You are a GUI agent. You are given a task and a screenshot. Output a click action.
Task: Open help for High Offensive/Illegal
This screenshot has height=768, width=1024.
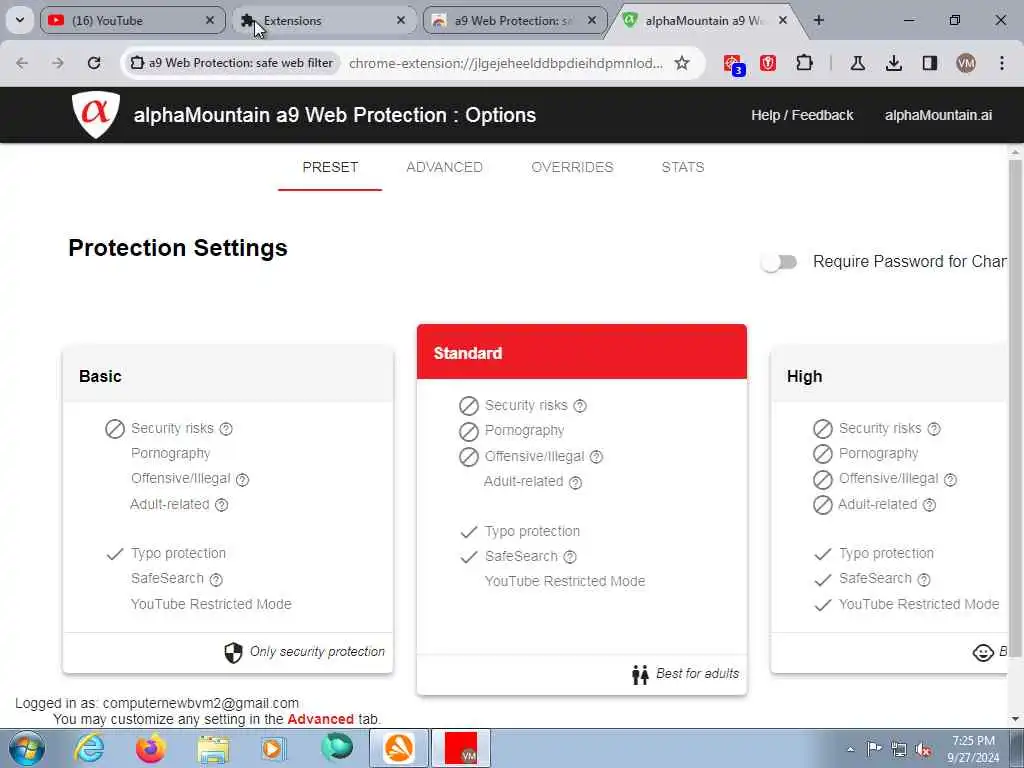tap(950, 480)
